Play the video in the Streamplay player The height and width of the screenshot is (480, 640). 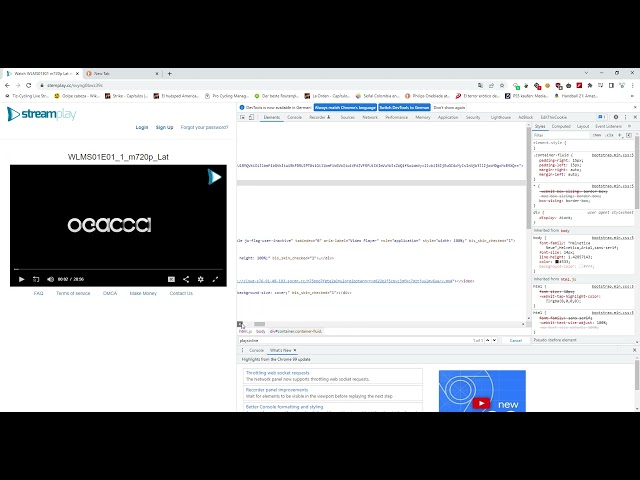click(x=22, y=279)
